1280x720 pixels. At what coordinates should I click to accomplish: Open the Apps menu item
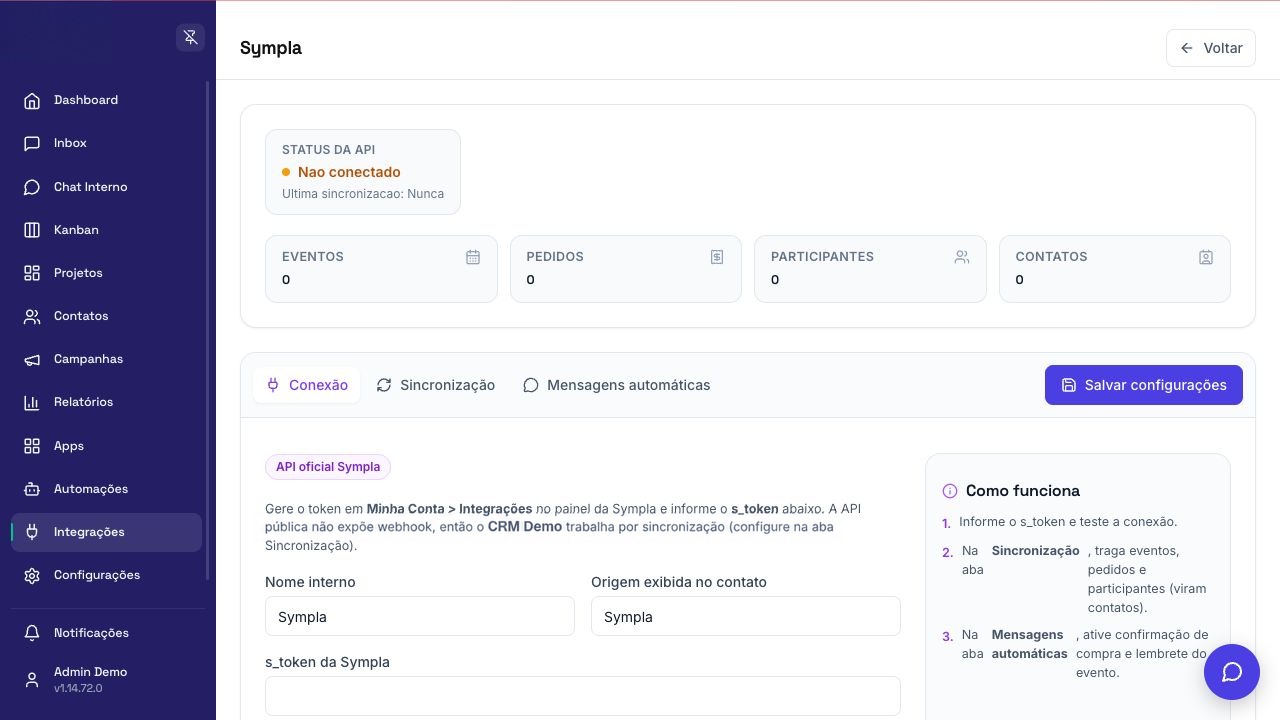[x=106, y=446]
